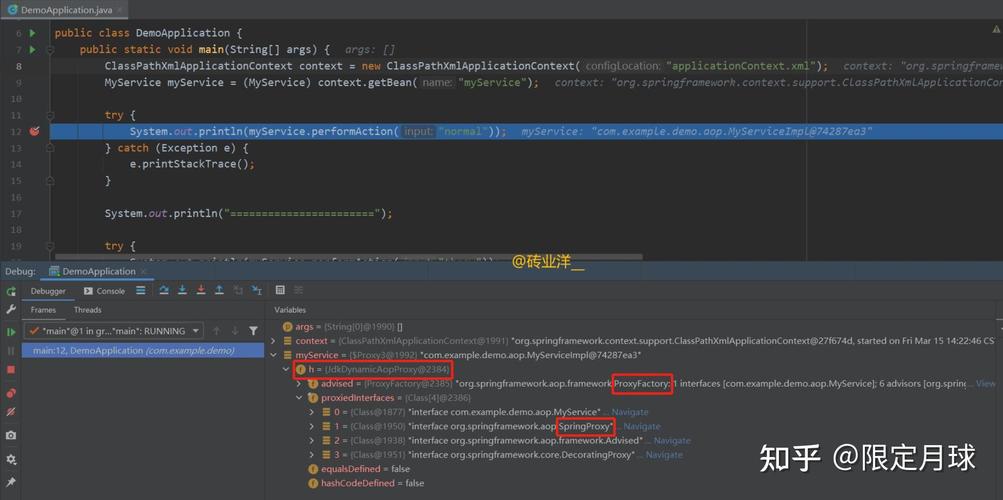Expand element 3 DecoratingProxy interface
The width and height of the screenshot is (1003, 500).
point(312,455)
